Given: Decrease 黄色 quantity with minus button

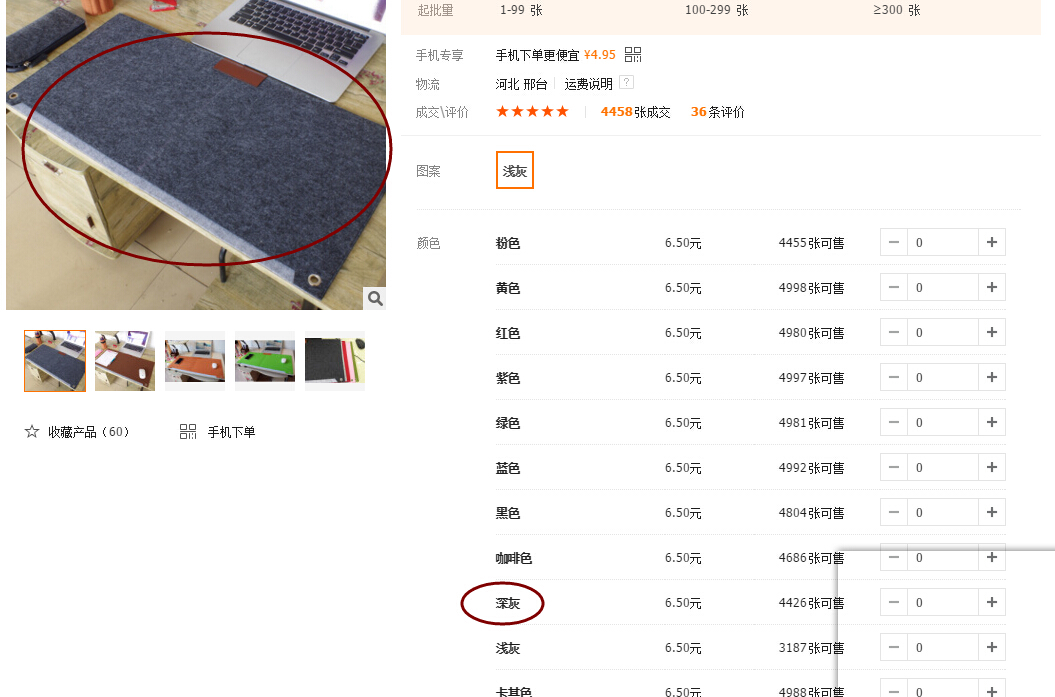Looking at the screenshot, I should tap(894, 287).
